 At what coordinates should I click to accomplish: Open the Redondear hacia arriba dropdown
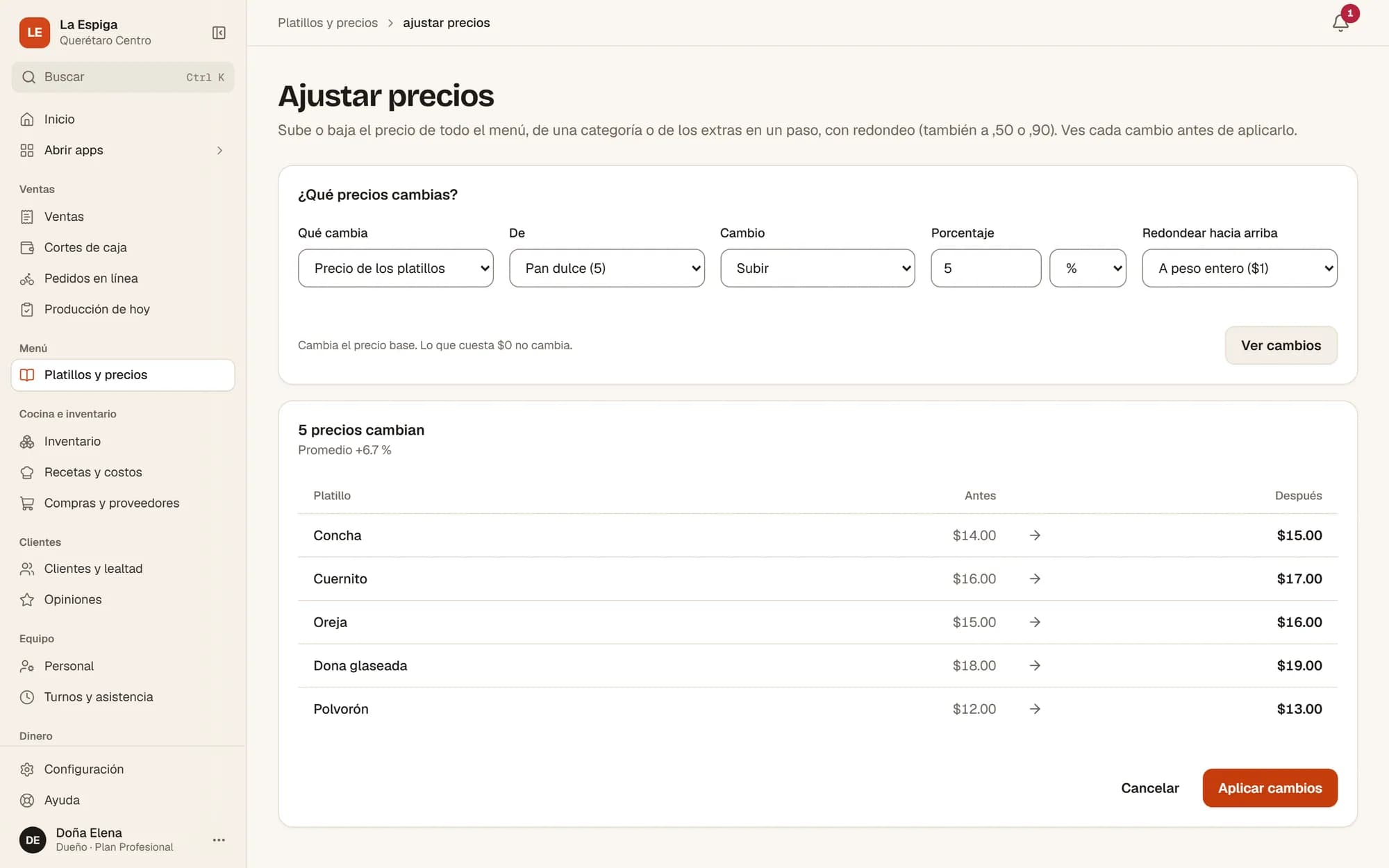click(x=1240, y=268)
